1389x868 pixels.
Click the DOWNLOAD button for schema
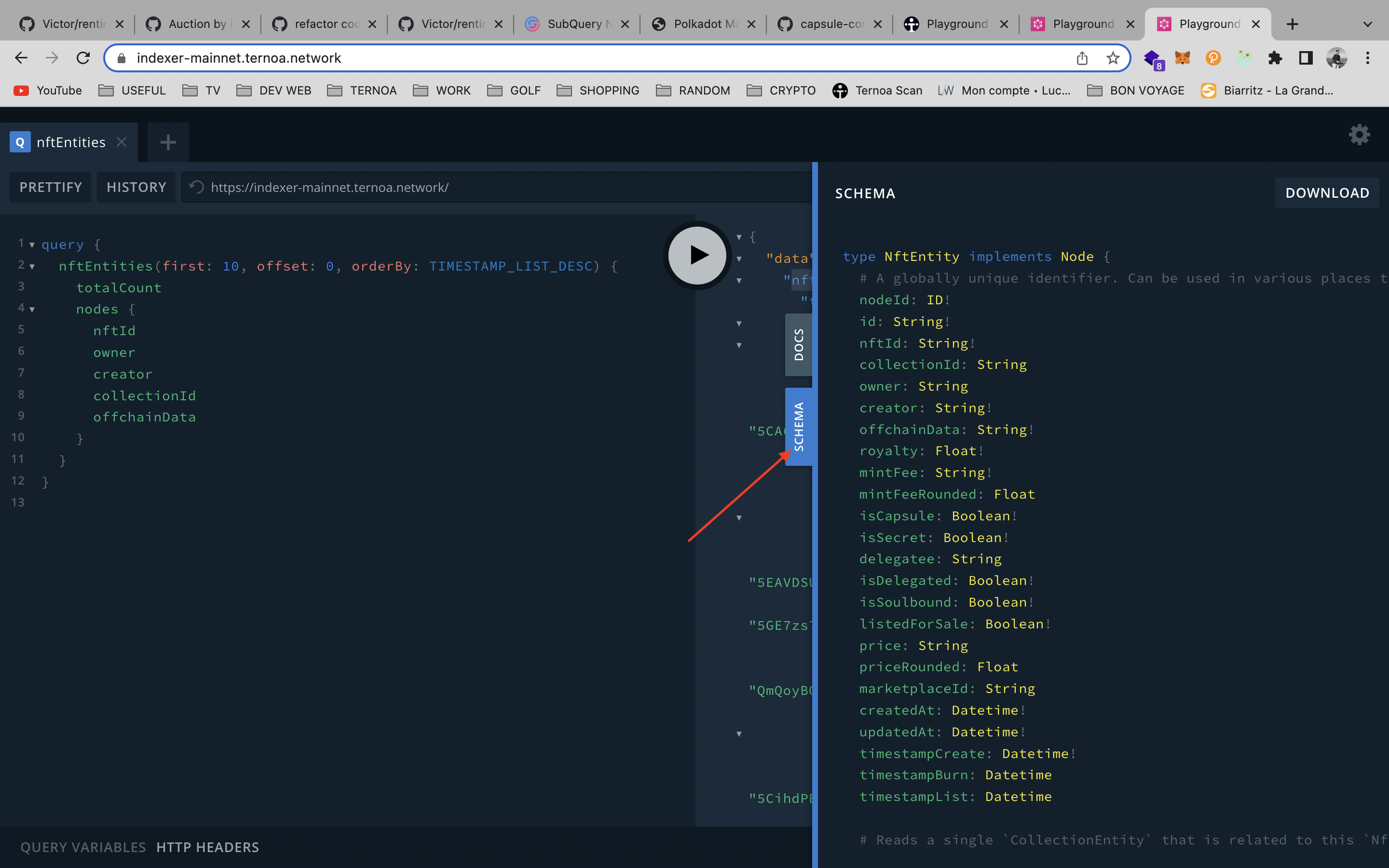[1325, 193]
